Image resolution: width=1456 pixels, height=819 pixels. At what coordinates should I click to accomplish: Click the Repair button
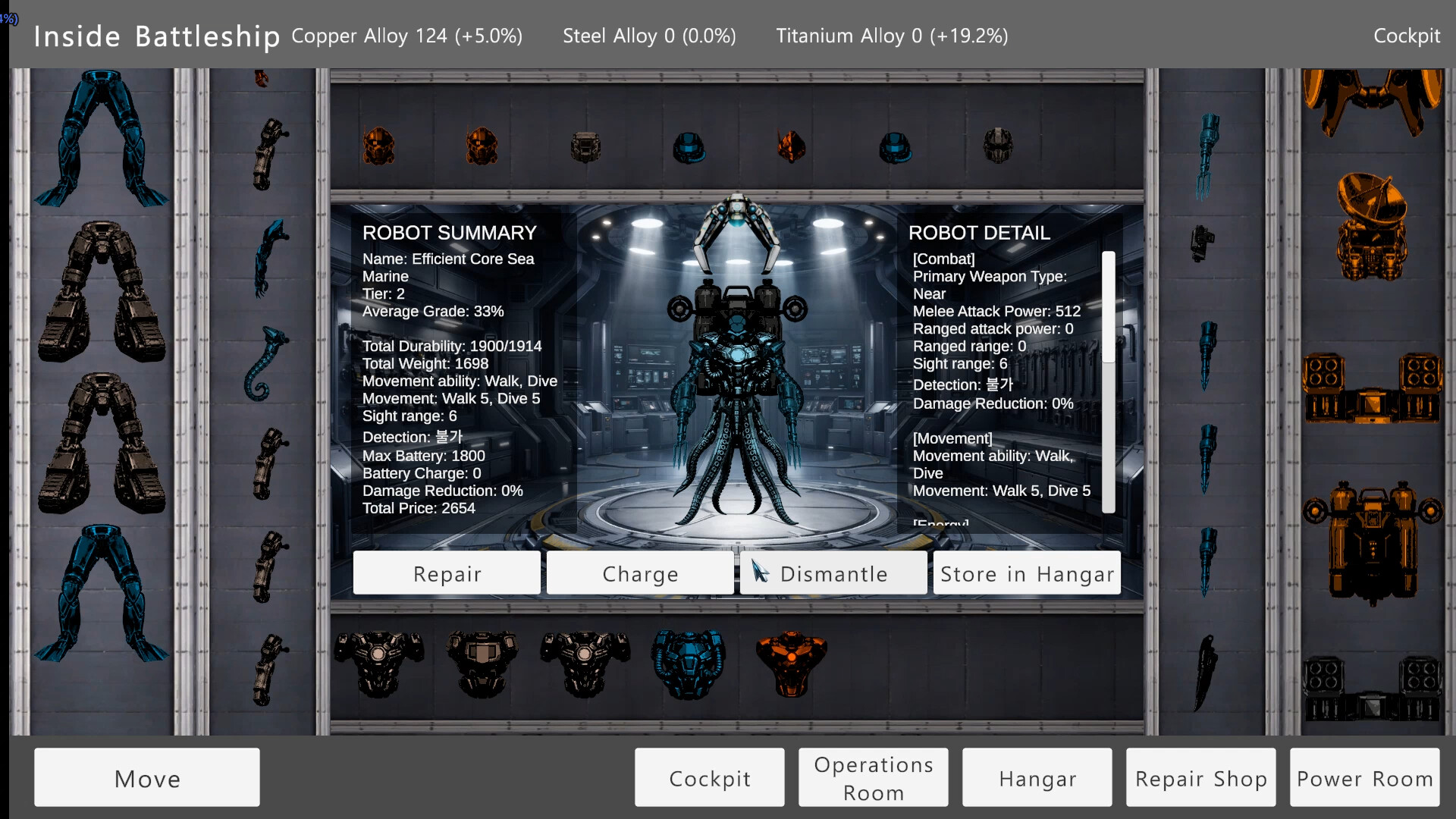(447, 573)
